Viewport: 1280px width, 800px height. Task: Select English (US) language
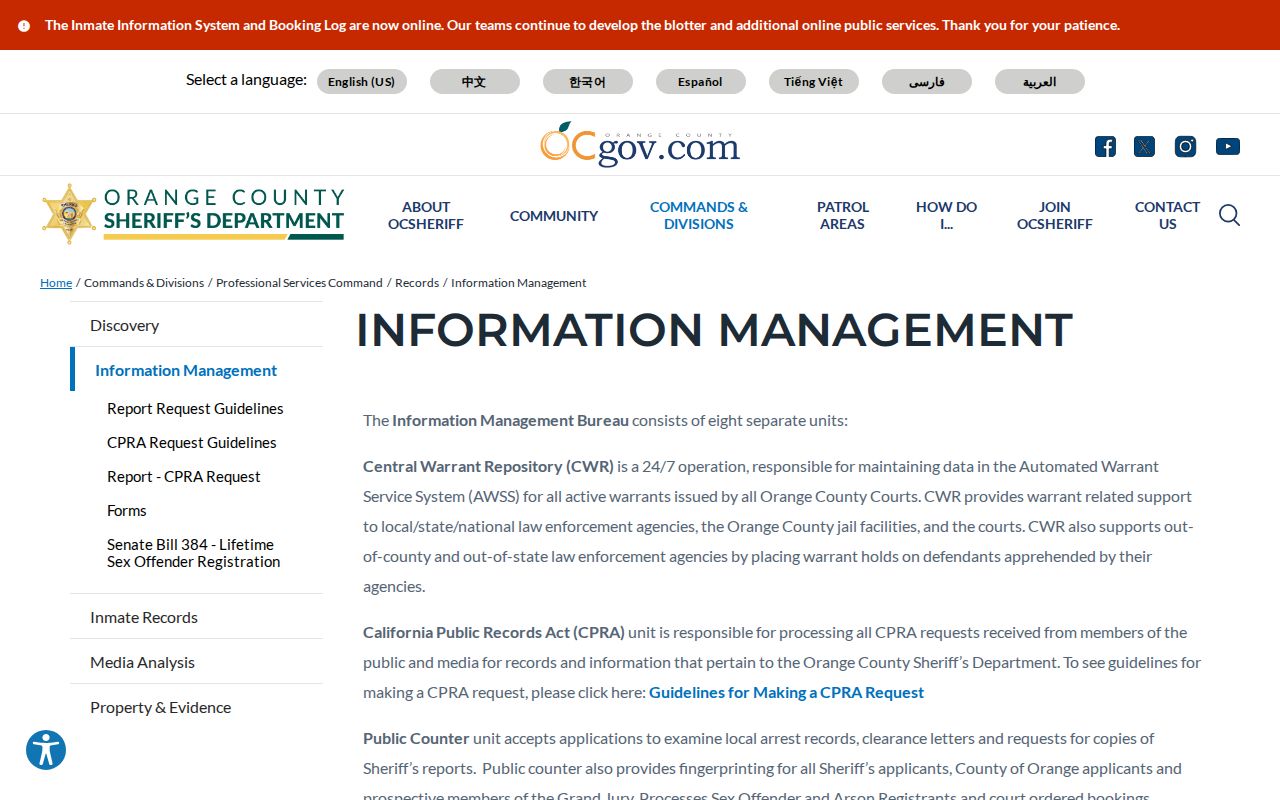(362, 82)
